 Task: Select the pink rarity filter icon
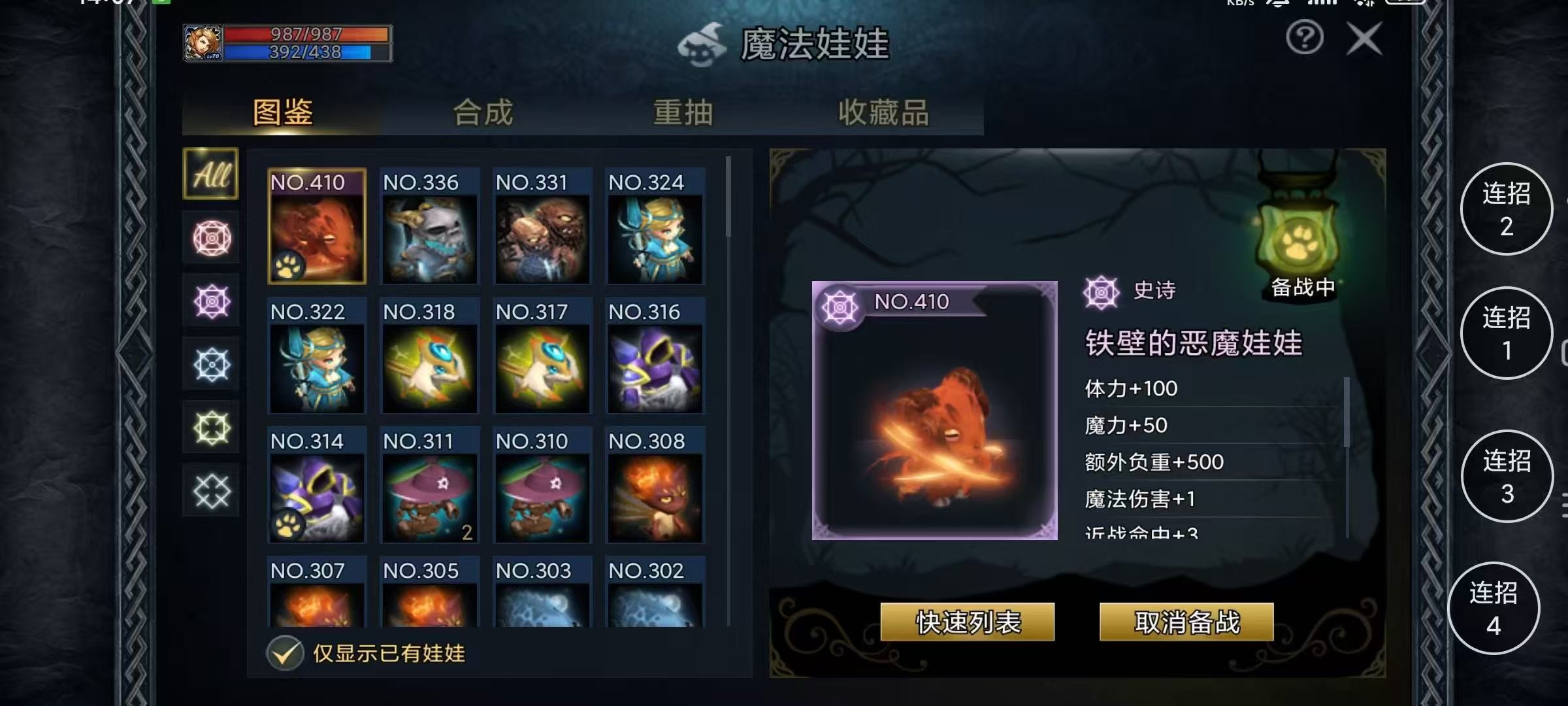point(211,238)
